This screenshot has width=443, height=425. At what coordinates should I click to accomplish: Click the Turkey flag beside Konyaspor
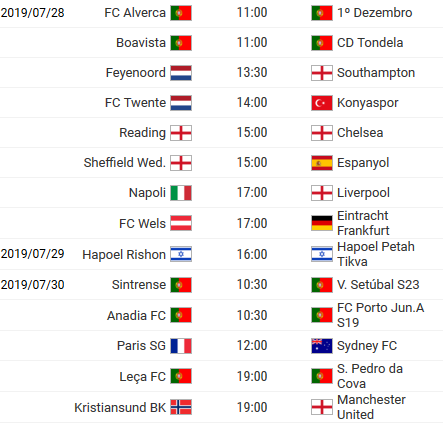[322, 103]
